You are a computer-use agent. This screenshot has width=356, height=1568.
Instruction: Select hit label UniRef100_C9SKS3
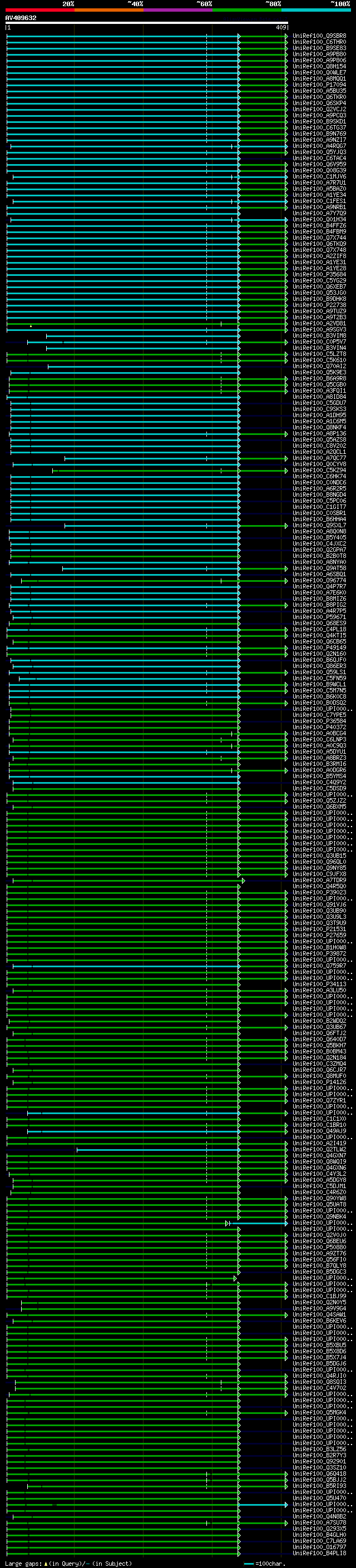coord(319,409)
